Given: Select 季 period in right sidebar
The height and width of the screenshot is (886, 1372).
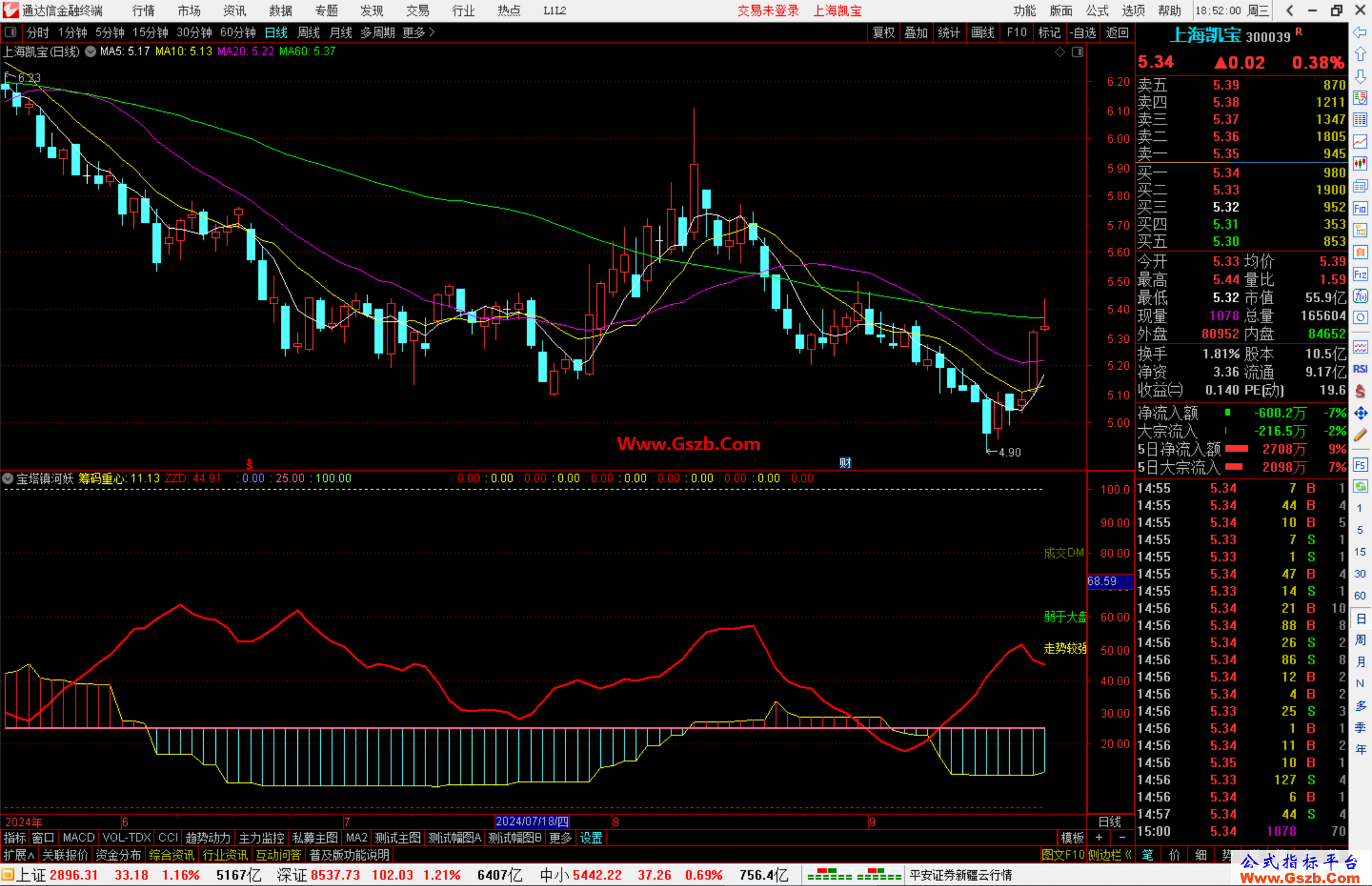Looking at the screenshot, I should point(1360,727).
